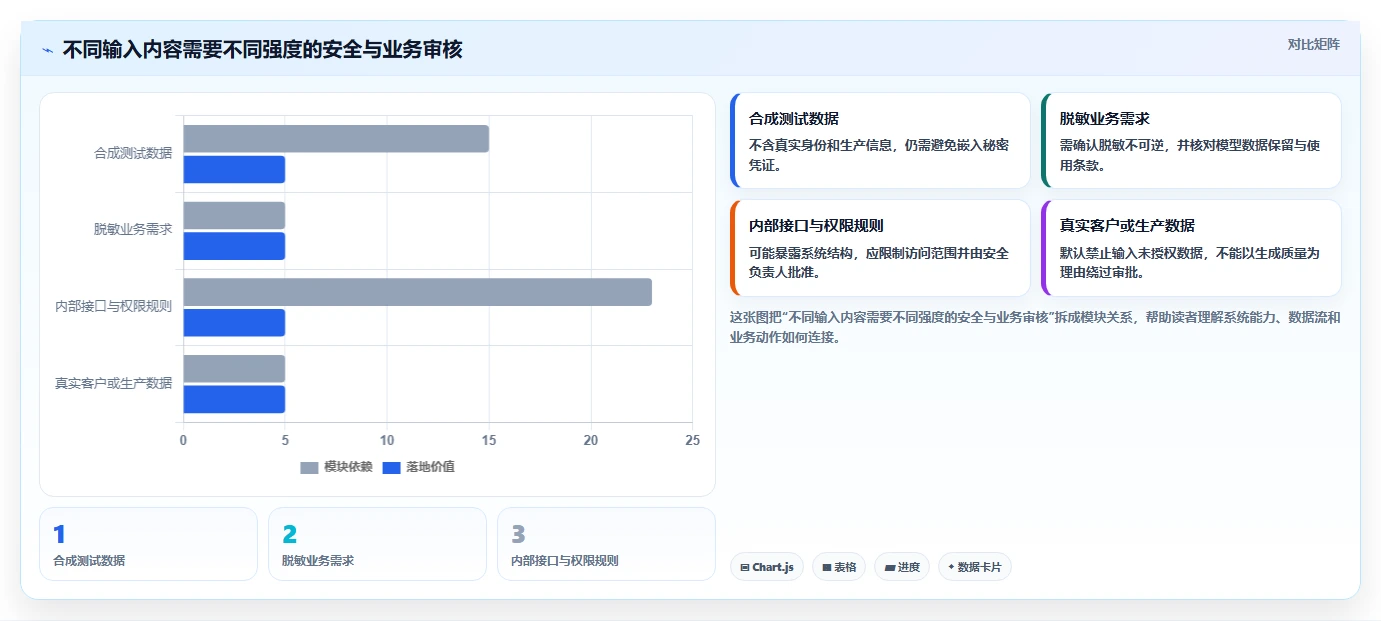Click the blue bar for 内部接口与权限规则
Image resolution: width=1381 pixels, height=621 pixels.
tap(234, 323)
